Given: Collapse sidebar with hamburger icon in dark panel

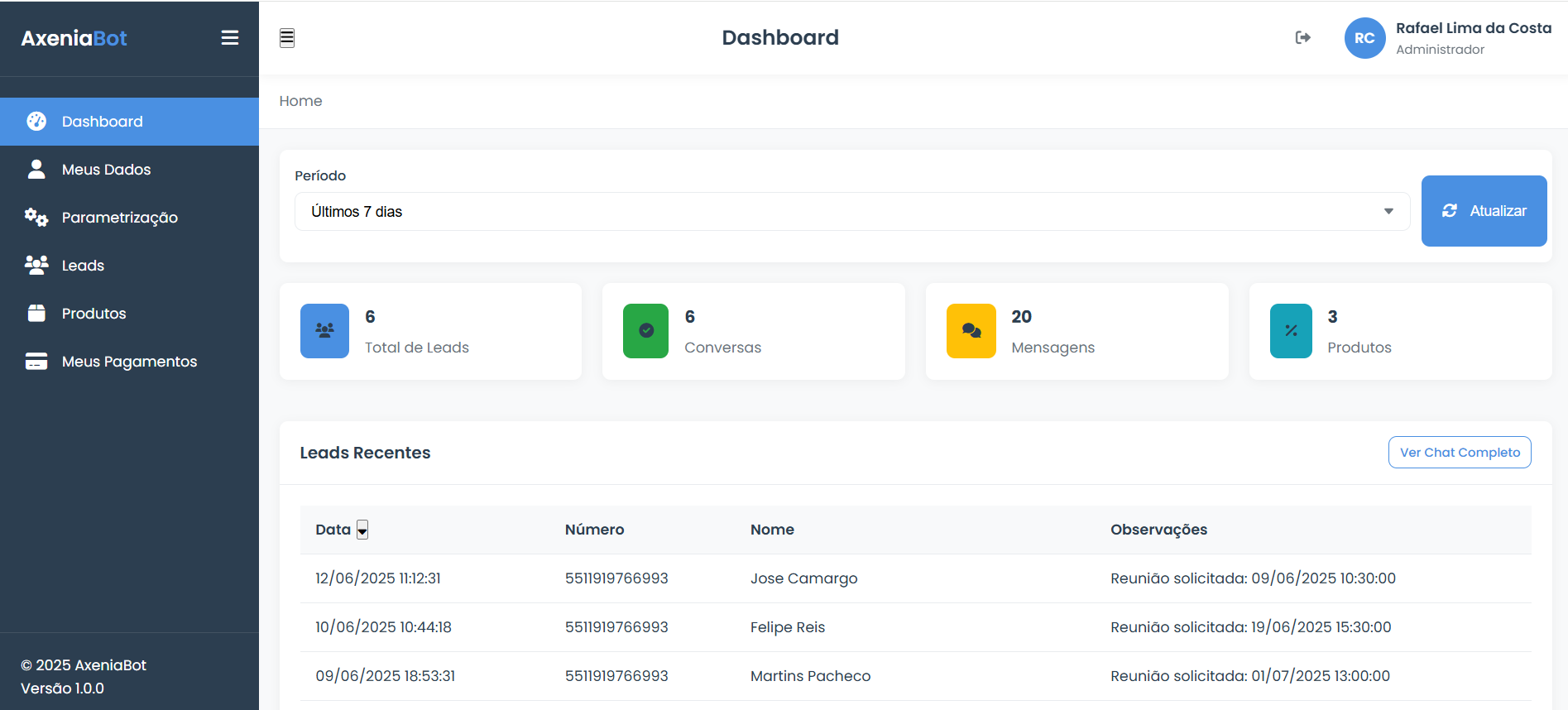Looking at the screenshot, I should coord(230,38).
